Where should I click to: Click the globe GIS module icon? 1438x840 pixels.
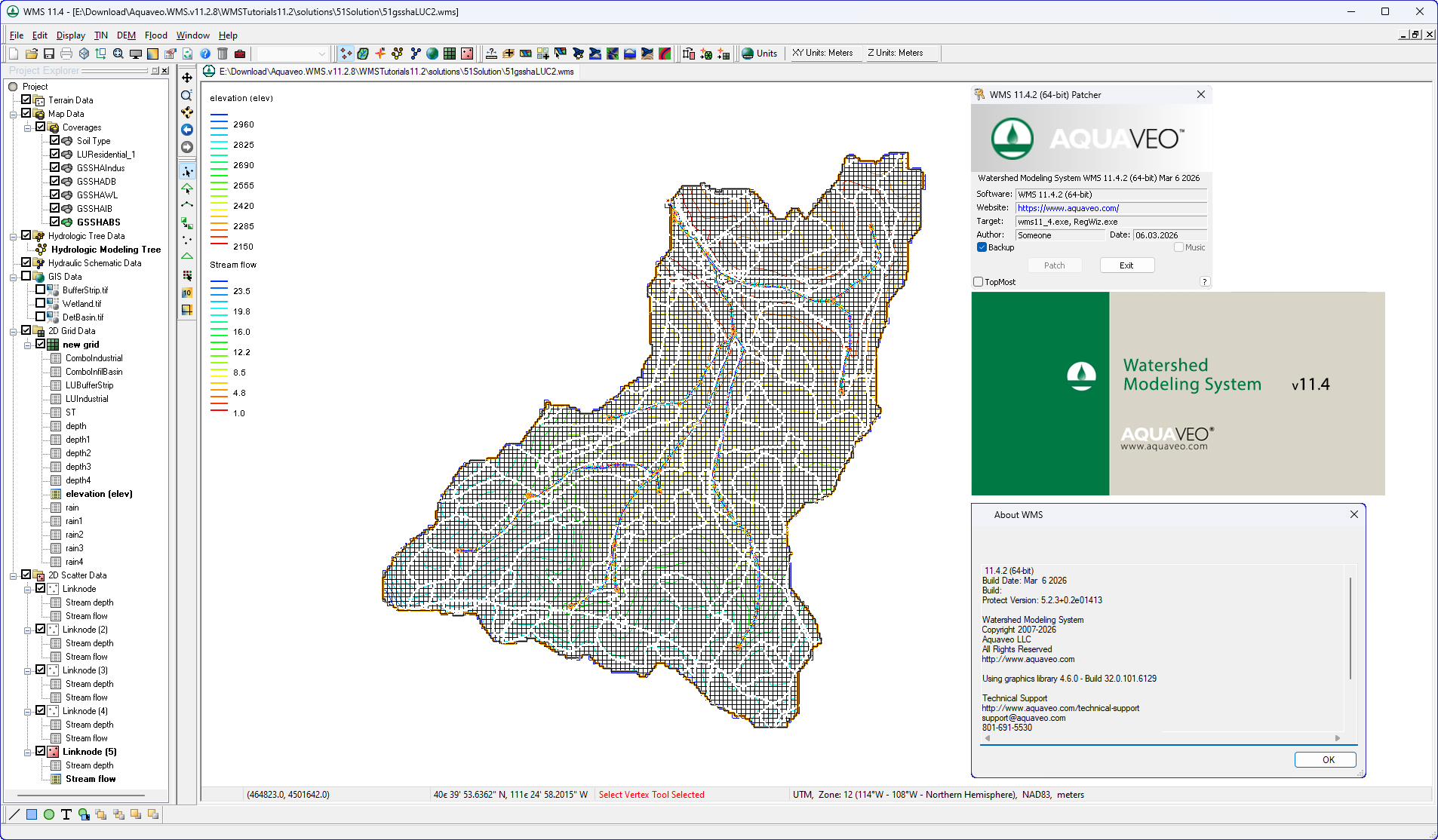[x=432, y=54]
